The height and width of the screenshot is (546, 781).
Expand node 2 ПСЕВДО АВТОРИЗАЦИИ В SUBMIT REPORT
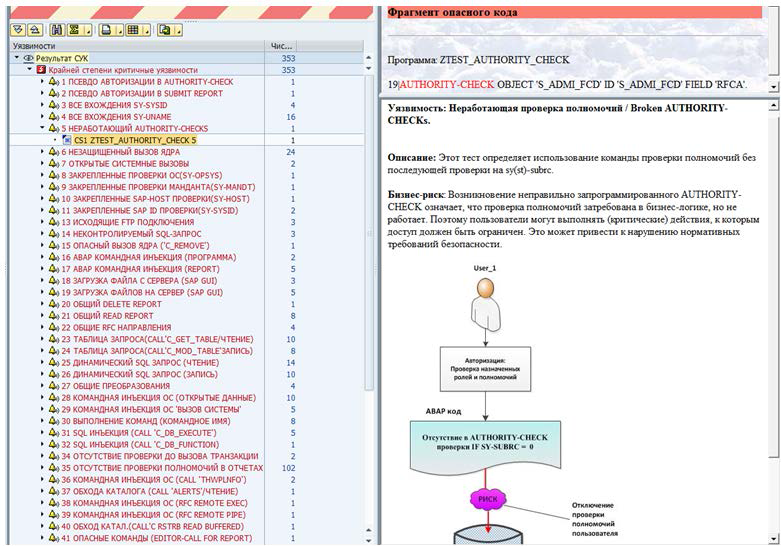click(x=42, y=93)
